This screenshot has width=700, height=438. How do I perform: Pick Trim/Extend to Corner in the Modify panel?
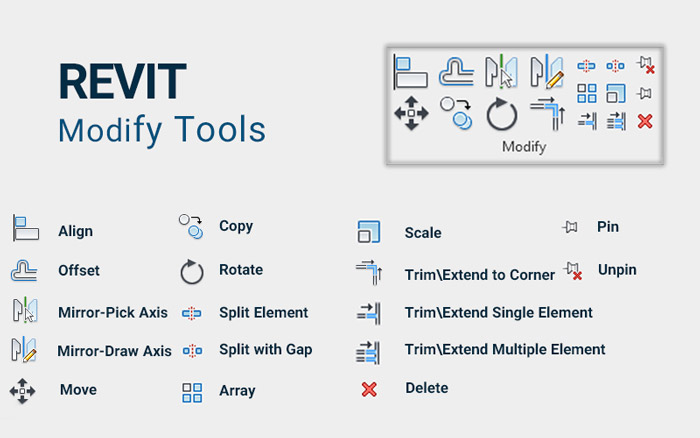pyautogui.click(x=548, y=114)
